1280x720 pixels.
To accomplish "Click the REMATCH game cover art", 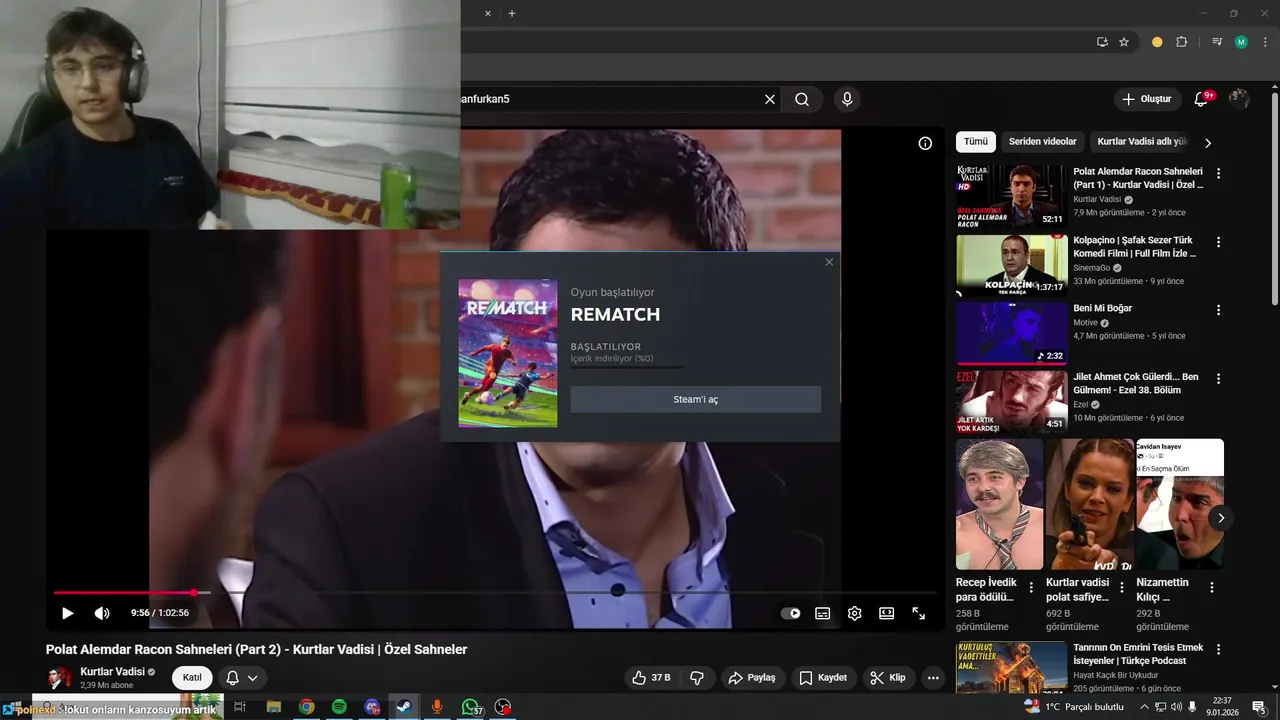I will point(508,353).
